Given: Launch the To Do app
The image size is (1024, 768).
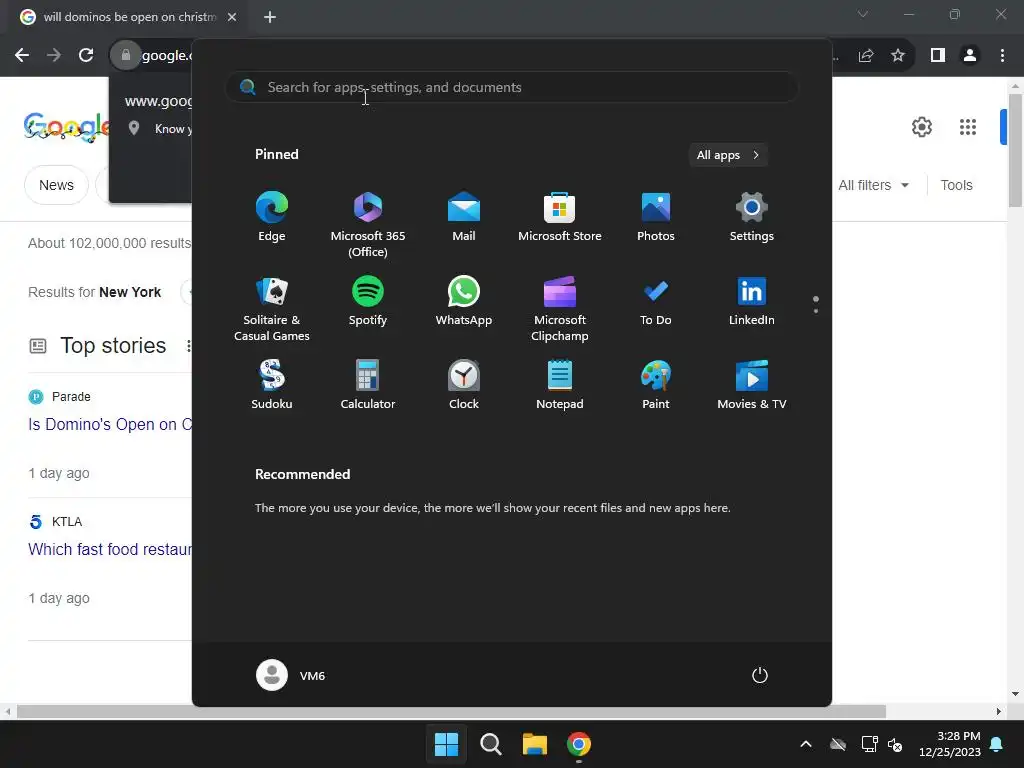Looking at the screenshot, I should coord(656,301).
